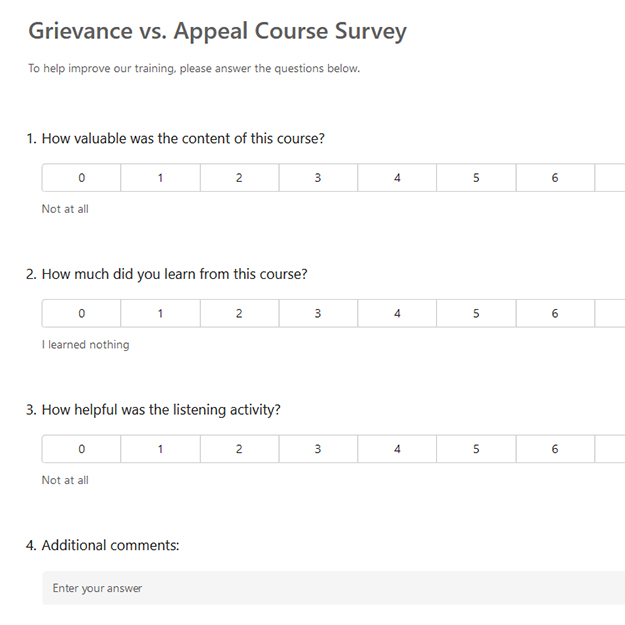
Task: Rate how much you learned as 1
Action: 160,313
